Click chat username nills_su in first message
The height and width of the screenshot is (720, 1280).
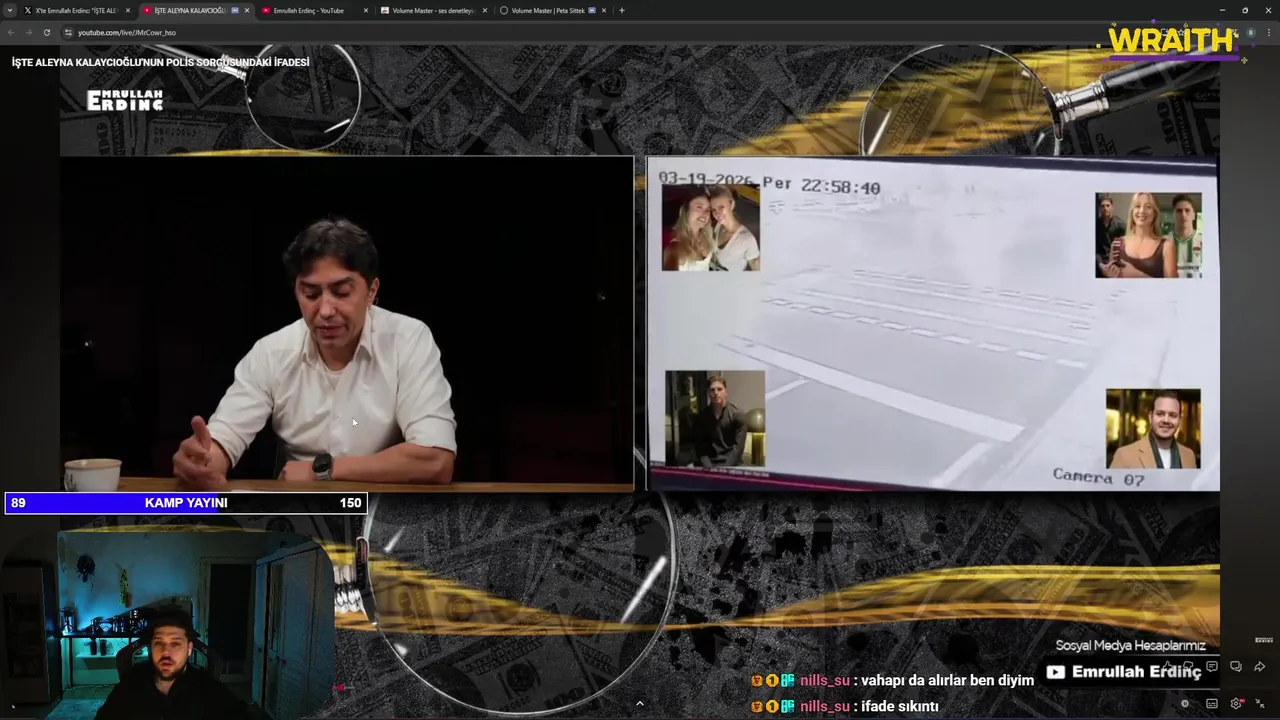point(824,680)
